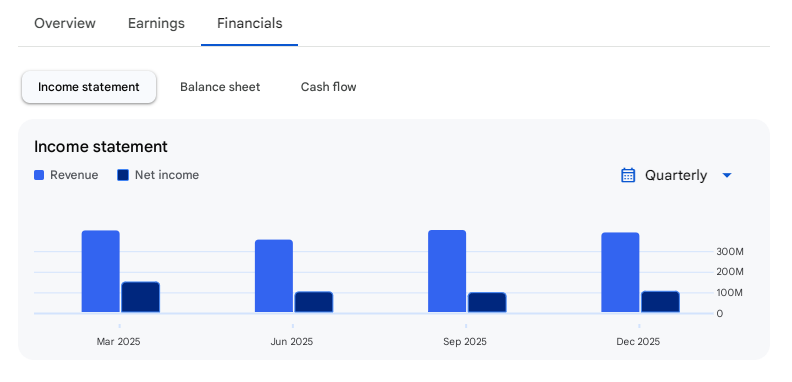Select the Financials tab
The width and height of the screenshot is (792, 382).
click(x=250, y=23)
